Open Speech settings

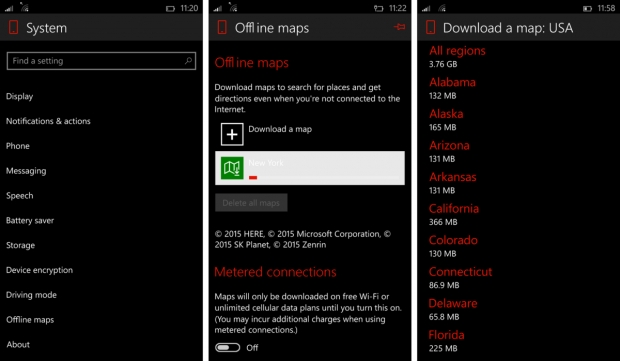click(x=19, y=196)
